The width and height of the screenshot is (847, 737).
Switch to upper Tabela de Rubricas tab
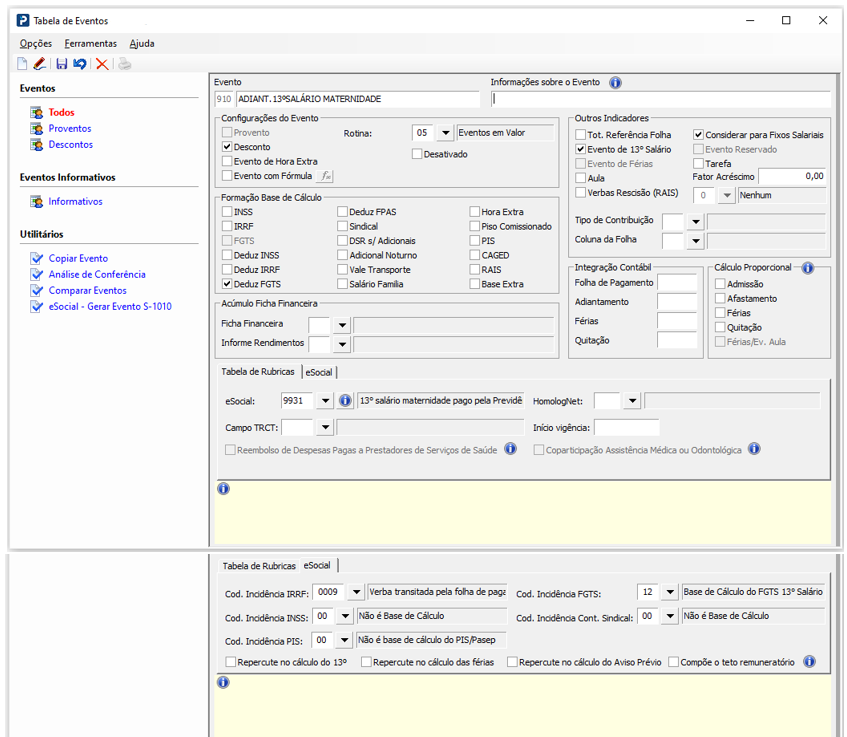258,372
